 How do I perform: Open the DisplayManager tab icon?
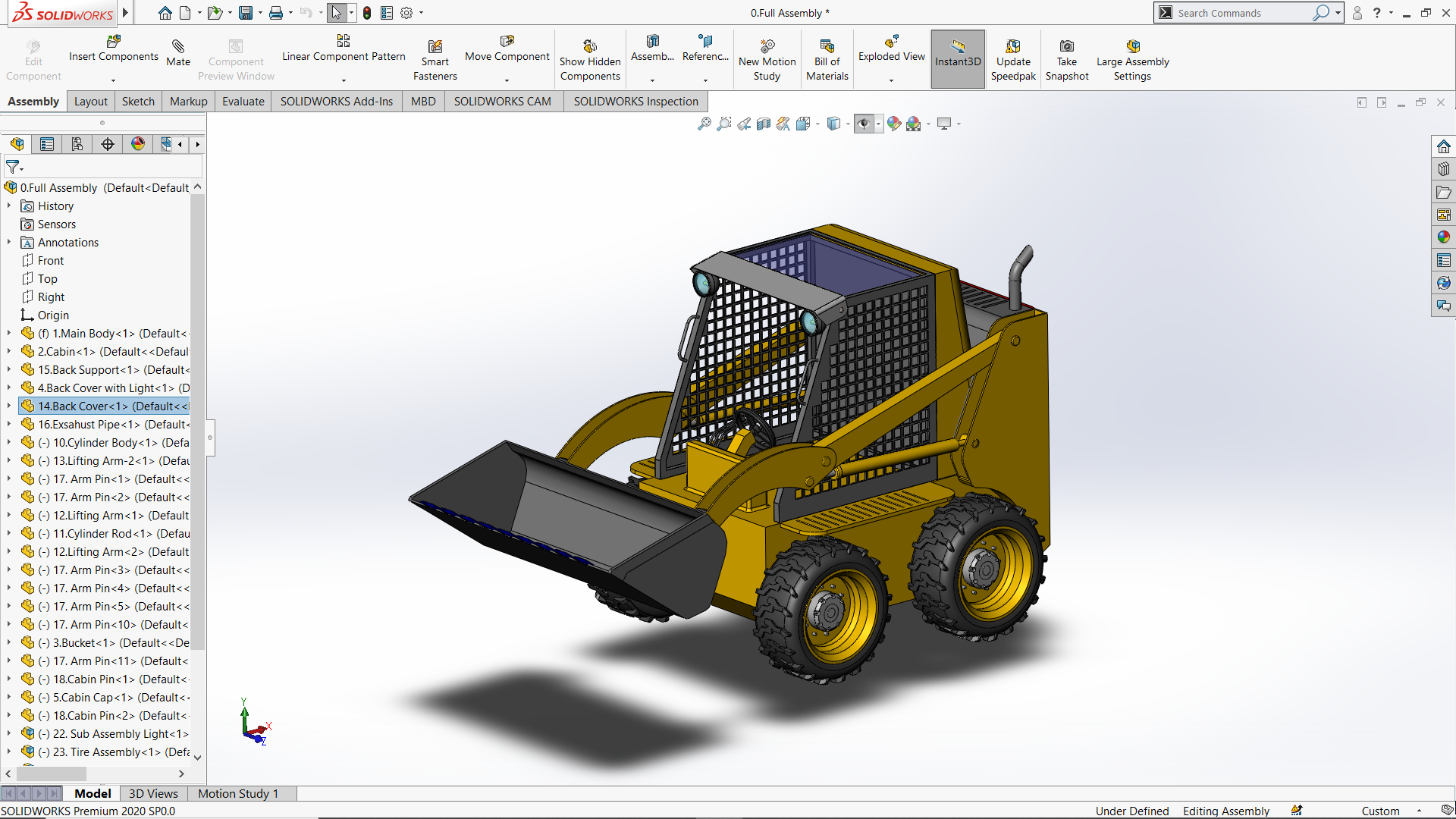138,144
